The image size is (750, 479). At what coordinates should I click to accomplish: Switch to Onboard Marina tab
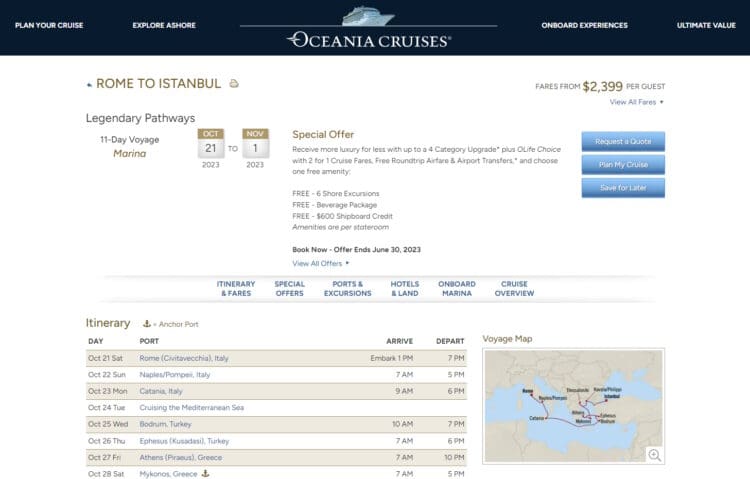(457, 289)
